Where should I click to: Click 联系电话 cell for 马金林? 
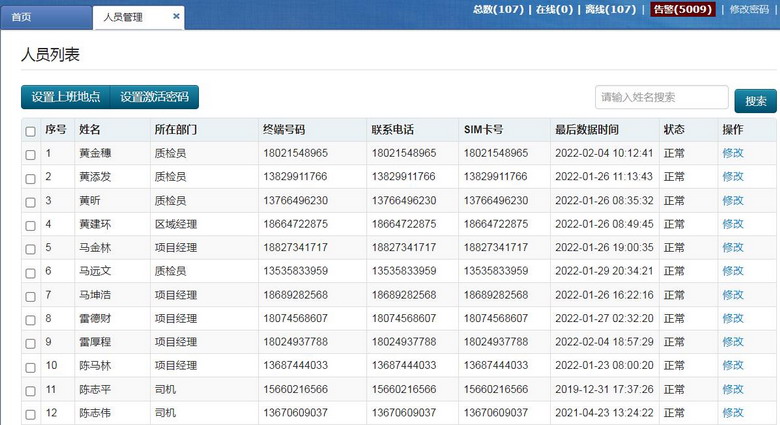click(404, 247)
